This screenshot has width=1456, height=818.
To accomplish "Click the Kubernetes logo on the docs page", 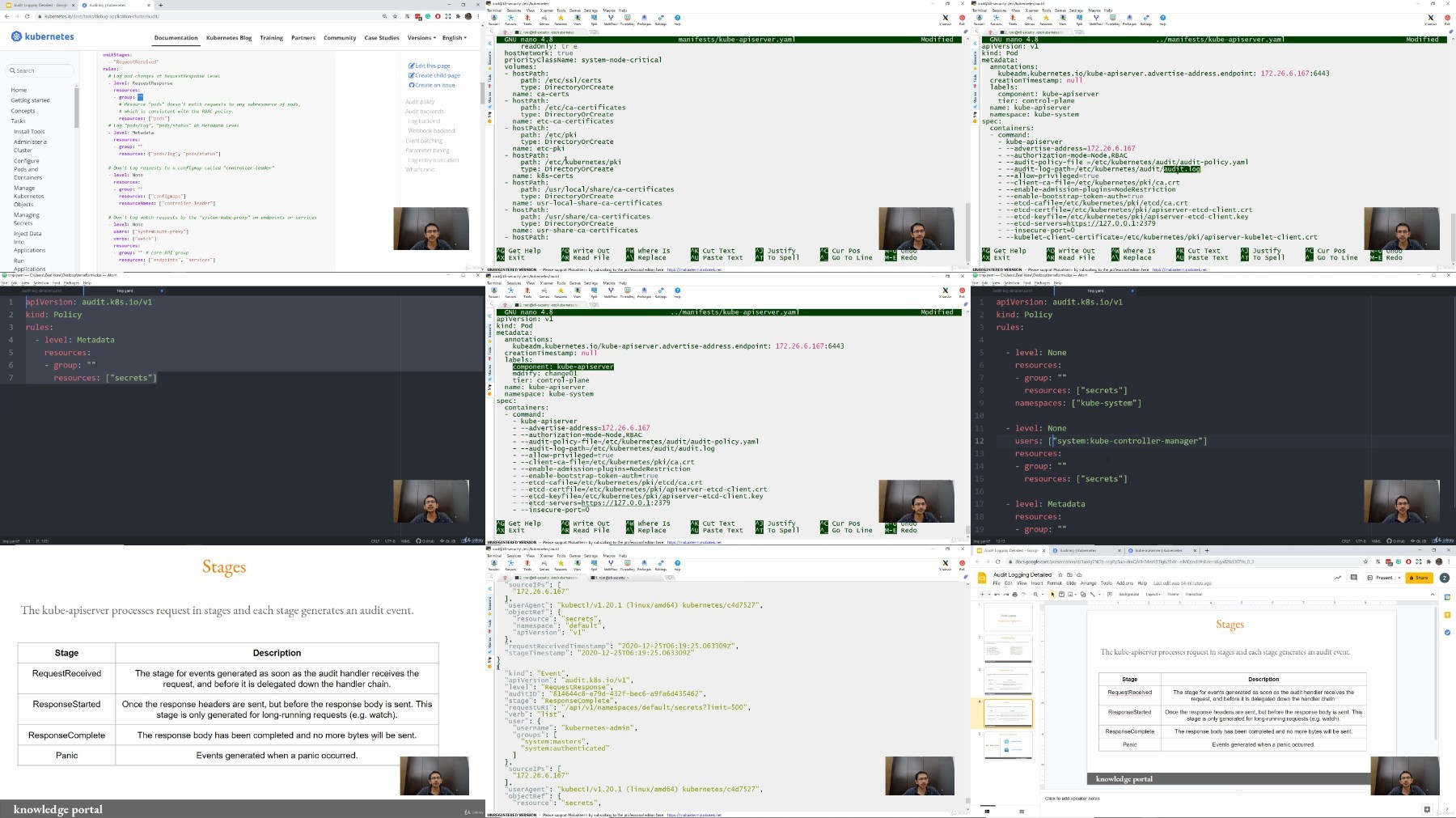I will point(42,36).
